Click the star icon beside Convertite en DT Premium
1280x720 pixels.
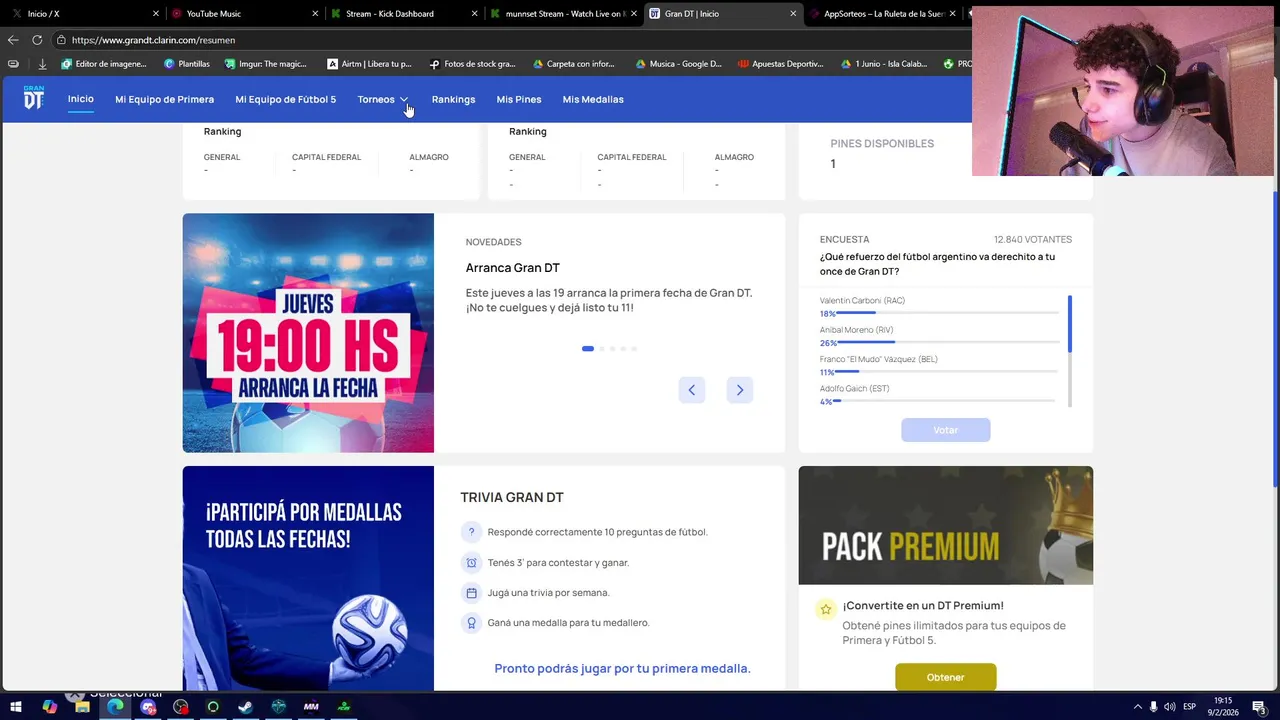click(x=825, y=609)
